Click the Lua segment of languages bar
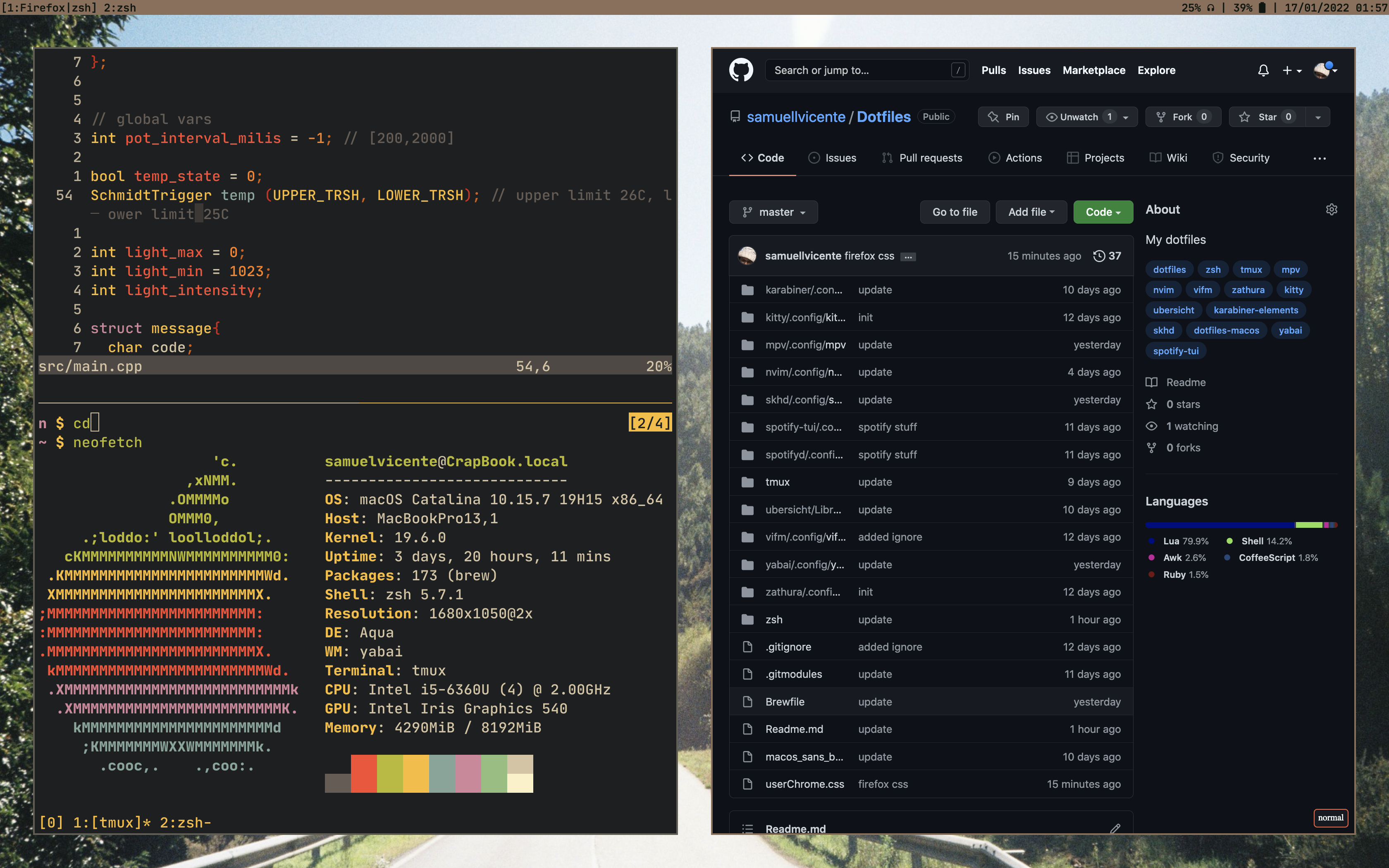 coord(1220,525)
